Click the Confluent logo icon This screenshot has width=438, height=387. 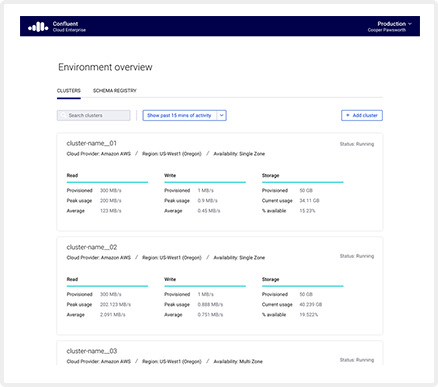(38, 27)
